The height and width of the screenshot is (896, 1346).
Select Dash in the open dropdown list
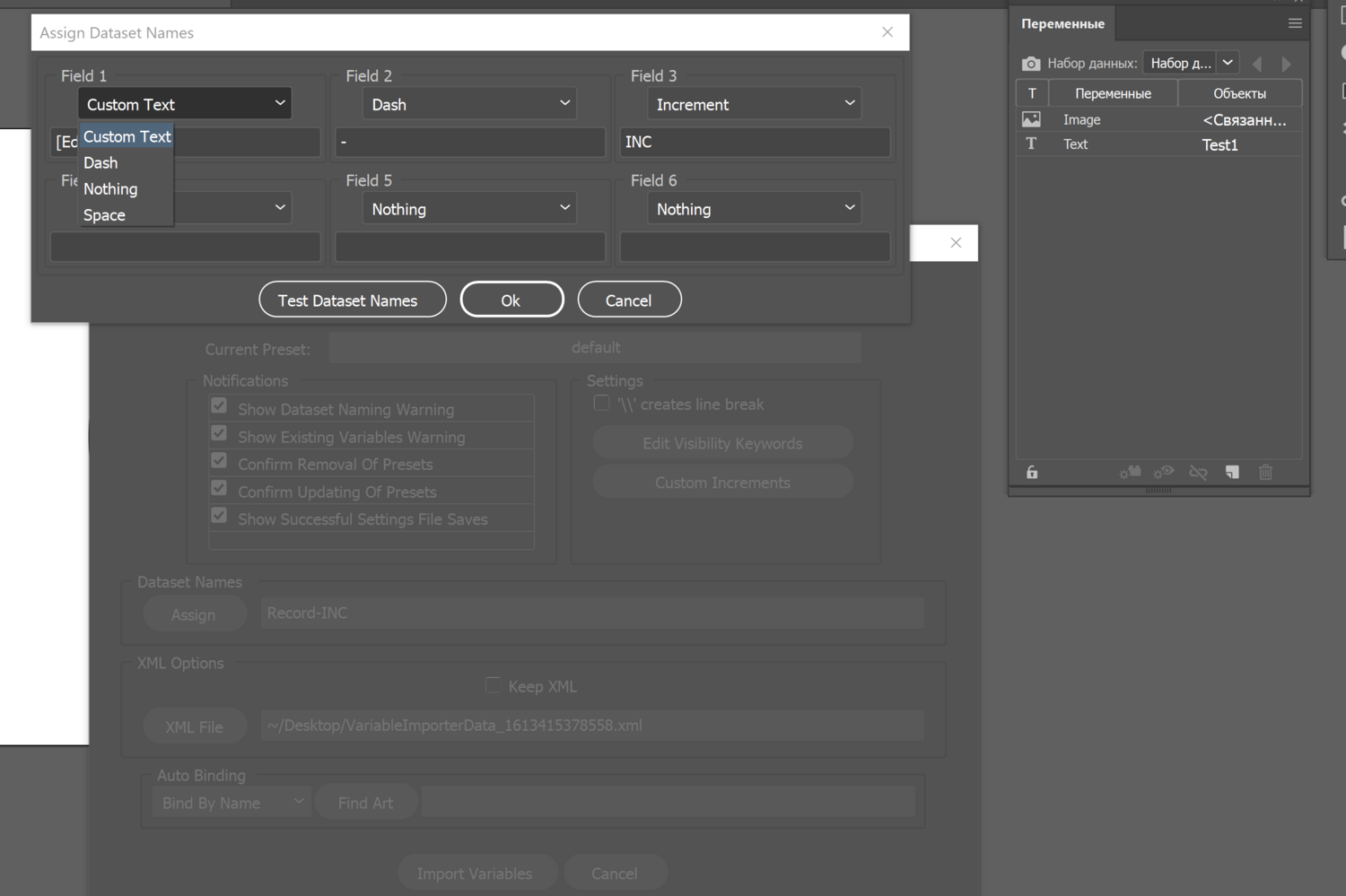click(101, 163)
